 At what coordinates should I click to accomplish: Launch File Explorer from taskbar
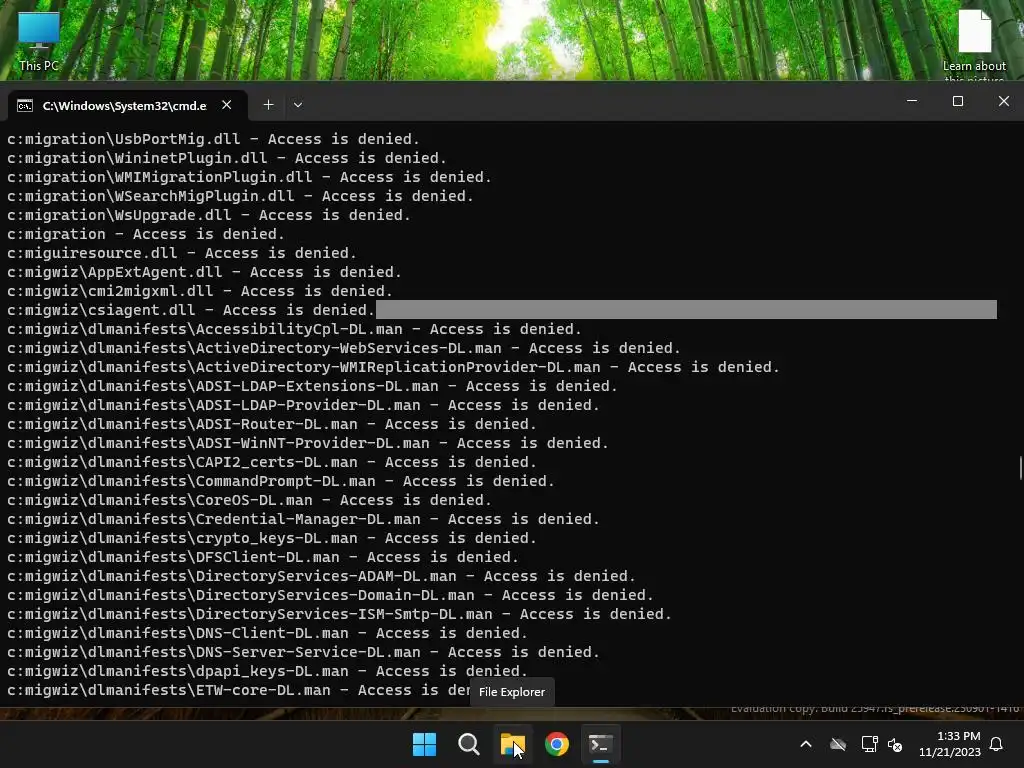click(x=513, y=744)
